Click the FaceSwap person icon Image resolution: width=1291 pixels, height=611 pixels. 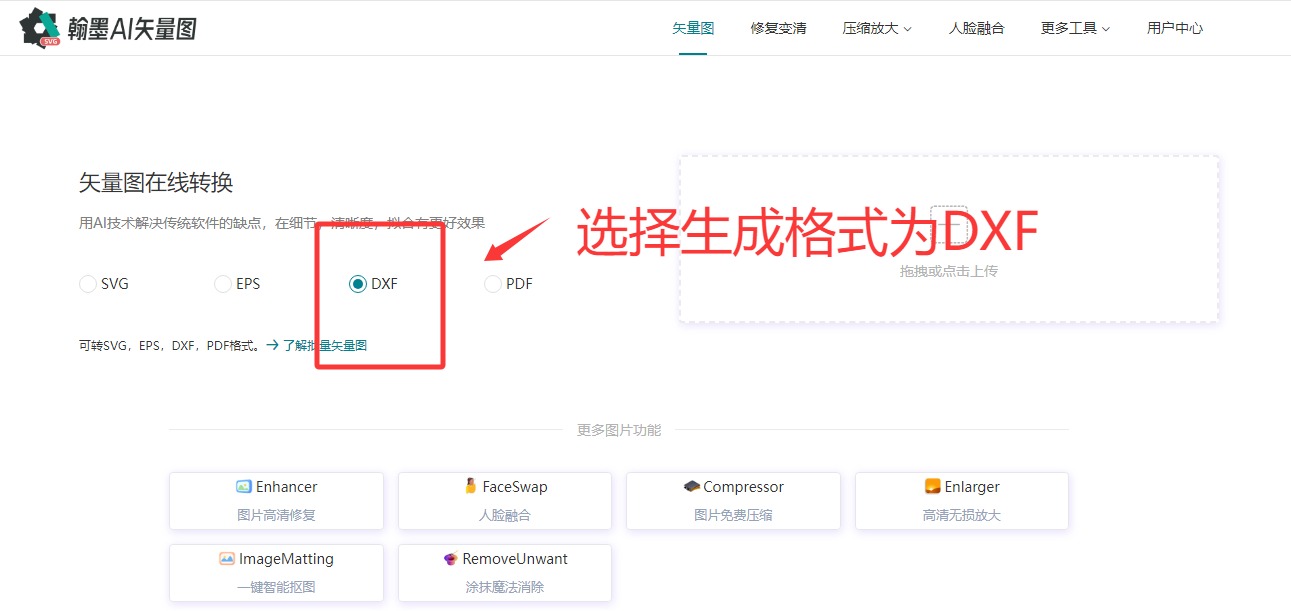[x=470, y=486]
